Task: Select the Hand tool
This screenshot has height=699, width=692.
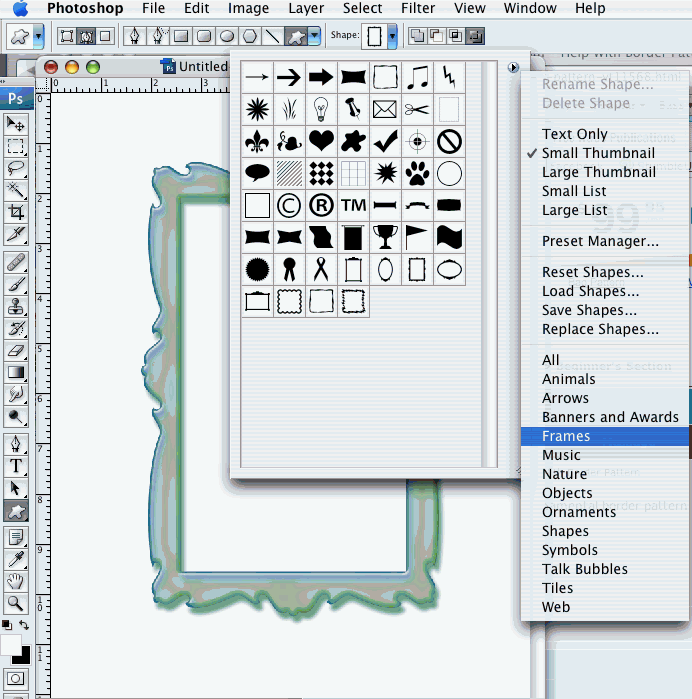Action: [x=16, y=581]
